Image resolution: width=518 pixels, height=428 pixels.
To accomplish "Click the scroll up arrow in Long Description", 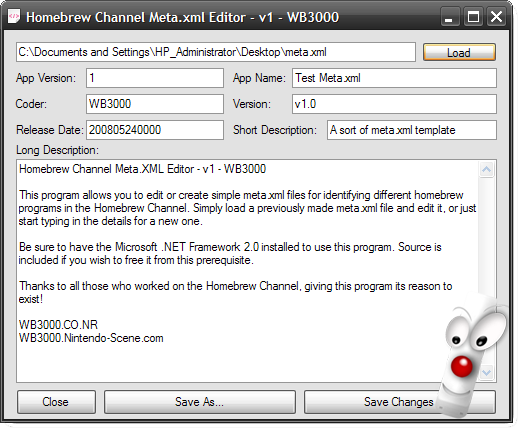I will (x=486, y=170).
